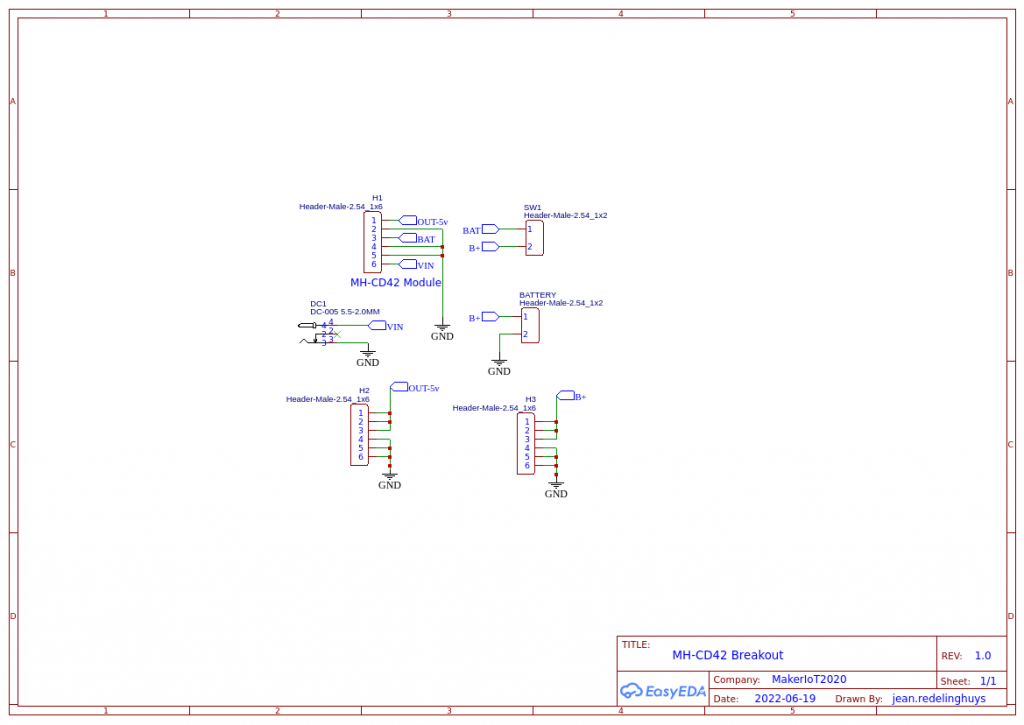Image resolution: width=1024 pixels, height=725 pixels.
Task: Click the 'Company:' field label
Action: (737, 680)
